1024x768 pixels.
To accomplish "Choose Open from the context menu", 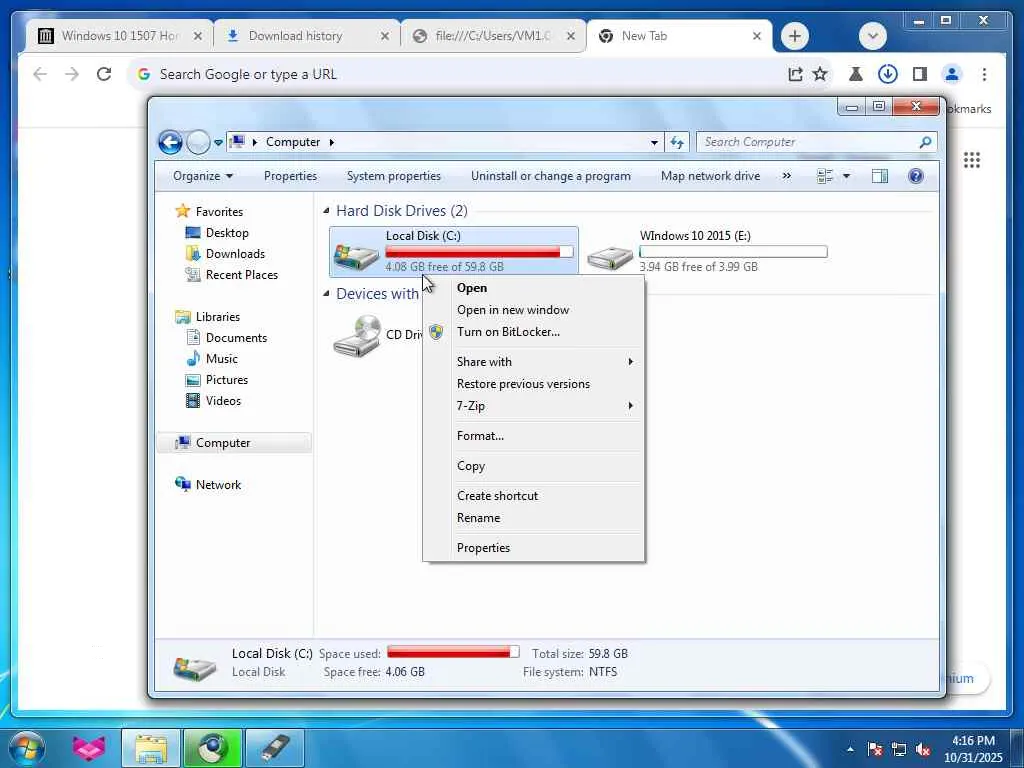I will pyautogui.click(x=534, y=288).
